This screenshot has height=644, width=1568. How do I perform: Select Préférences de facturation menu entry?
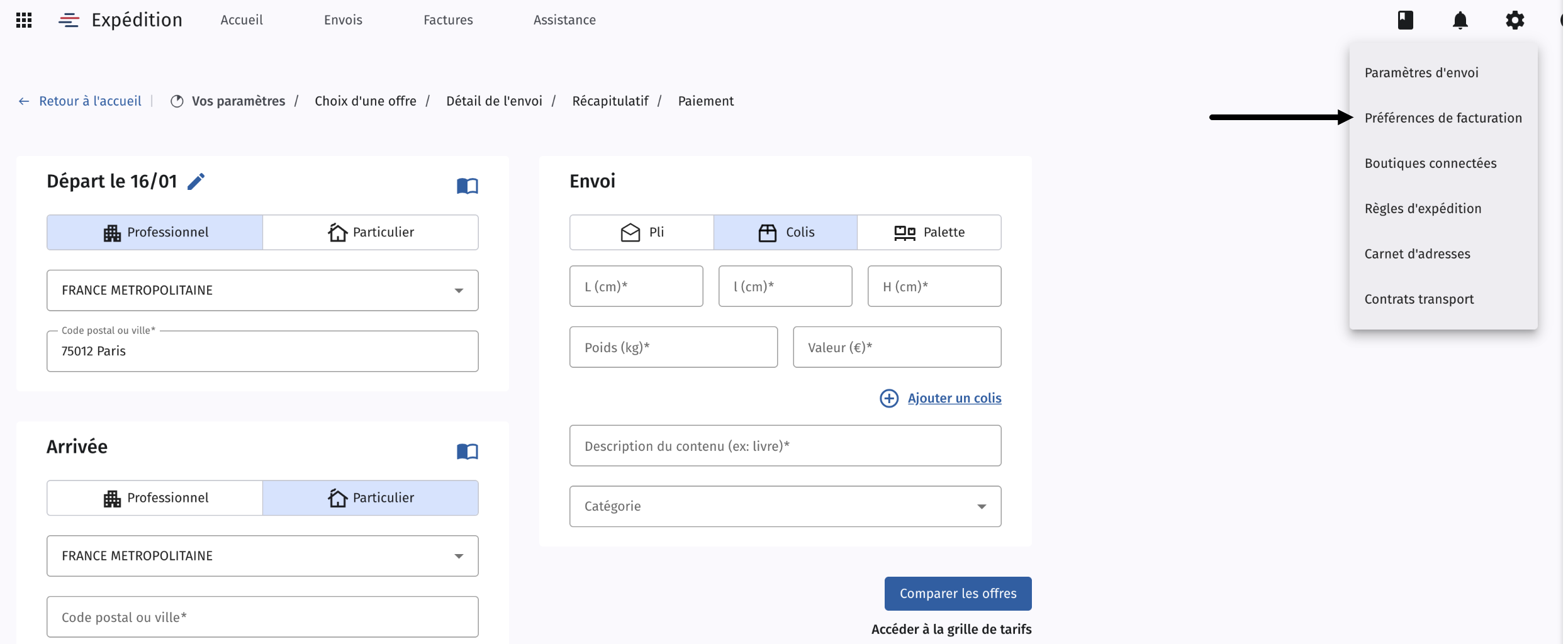(x=1443, y=118)
